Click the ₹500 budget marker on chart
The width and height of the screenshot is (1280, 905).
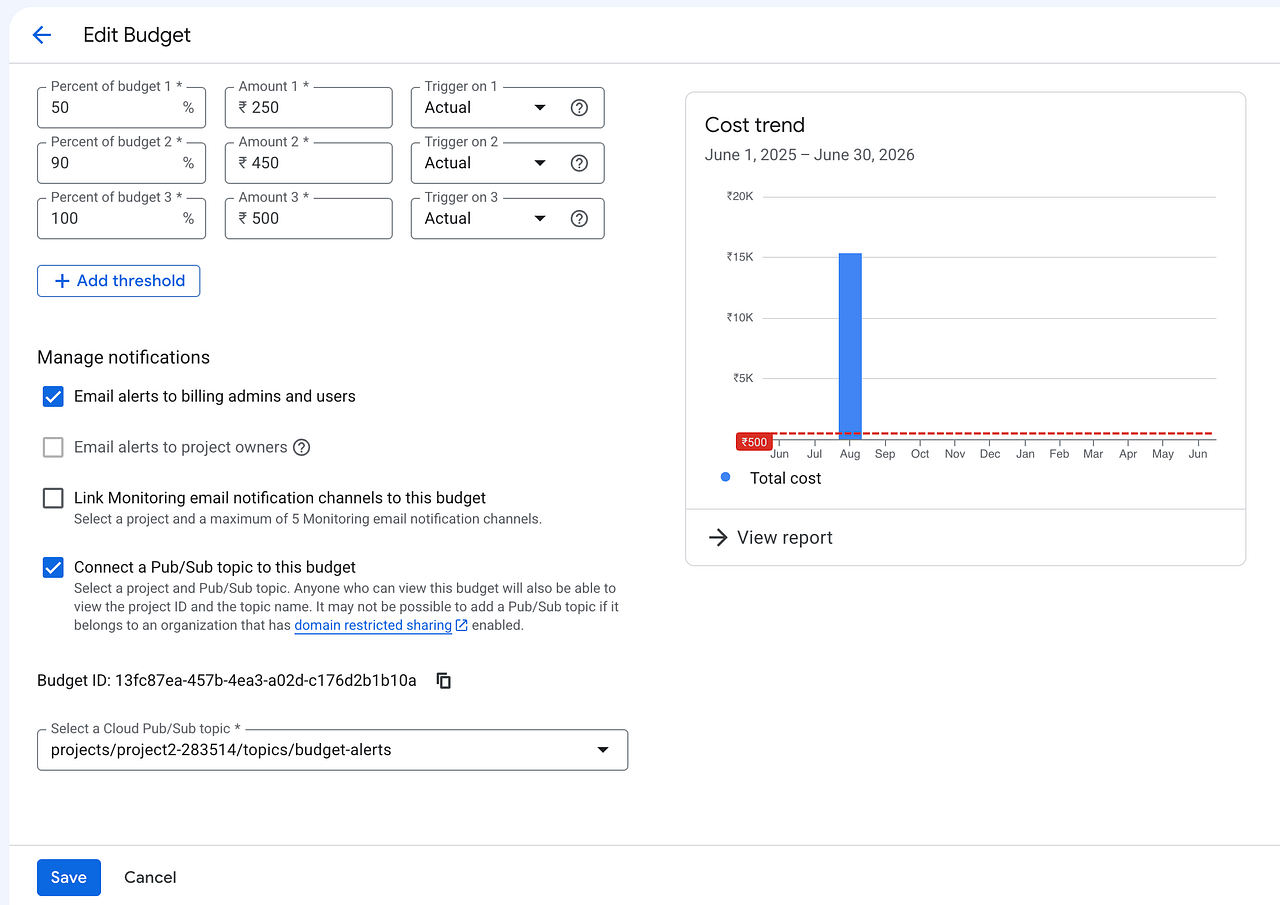754,442
